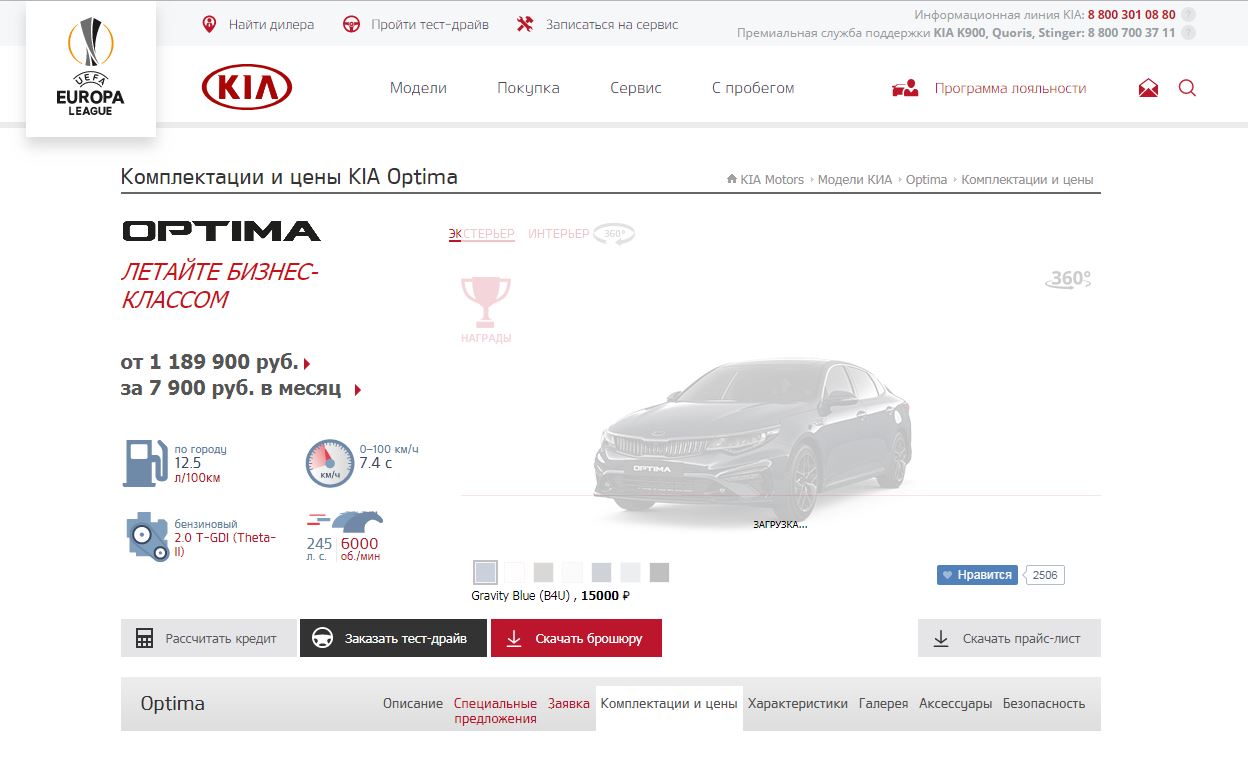Click the speedometer acceleration icon
The width and height of the screenshot is (1248, 769).
[329, 463]
